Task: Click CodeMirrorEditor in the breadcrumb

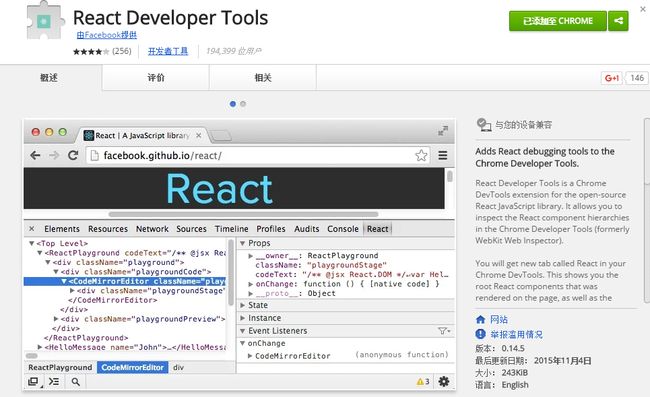Action: [x=133, y=368]
